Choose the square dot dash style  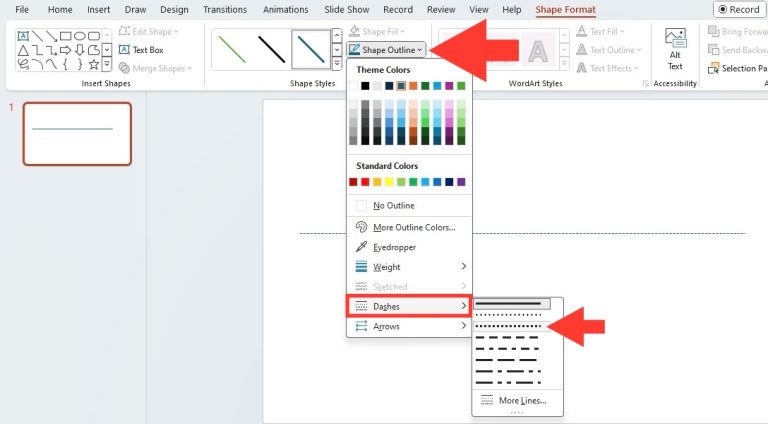click(x=512, y=326)
